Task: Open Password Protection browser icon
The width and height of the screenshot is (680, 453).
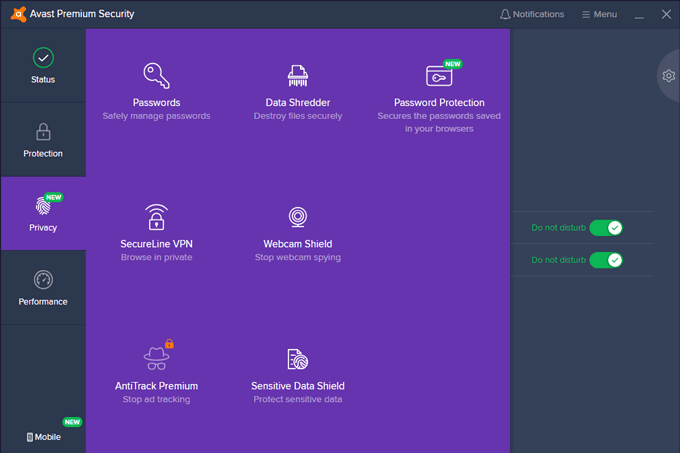Action: click(x=439, y=76)
